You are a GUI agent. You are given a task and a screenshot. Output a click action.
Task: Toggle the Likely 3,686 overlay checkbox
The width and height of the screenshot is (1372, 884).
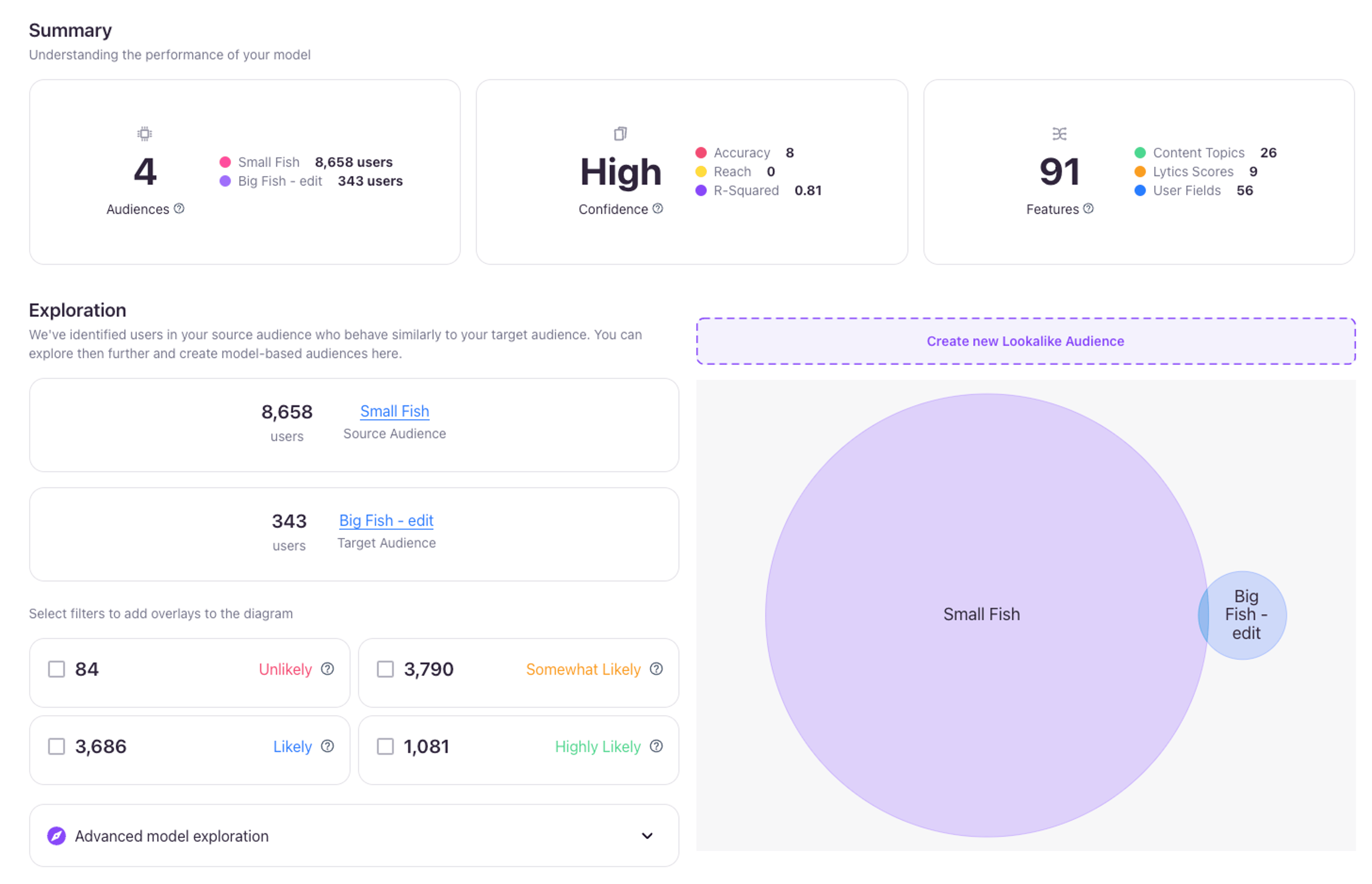click(56, 746)
